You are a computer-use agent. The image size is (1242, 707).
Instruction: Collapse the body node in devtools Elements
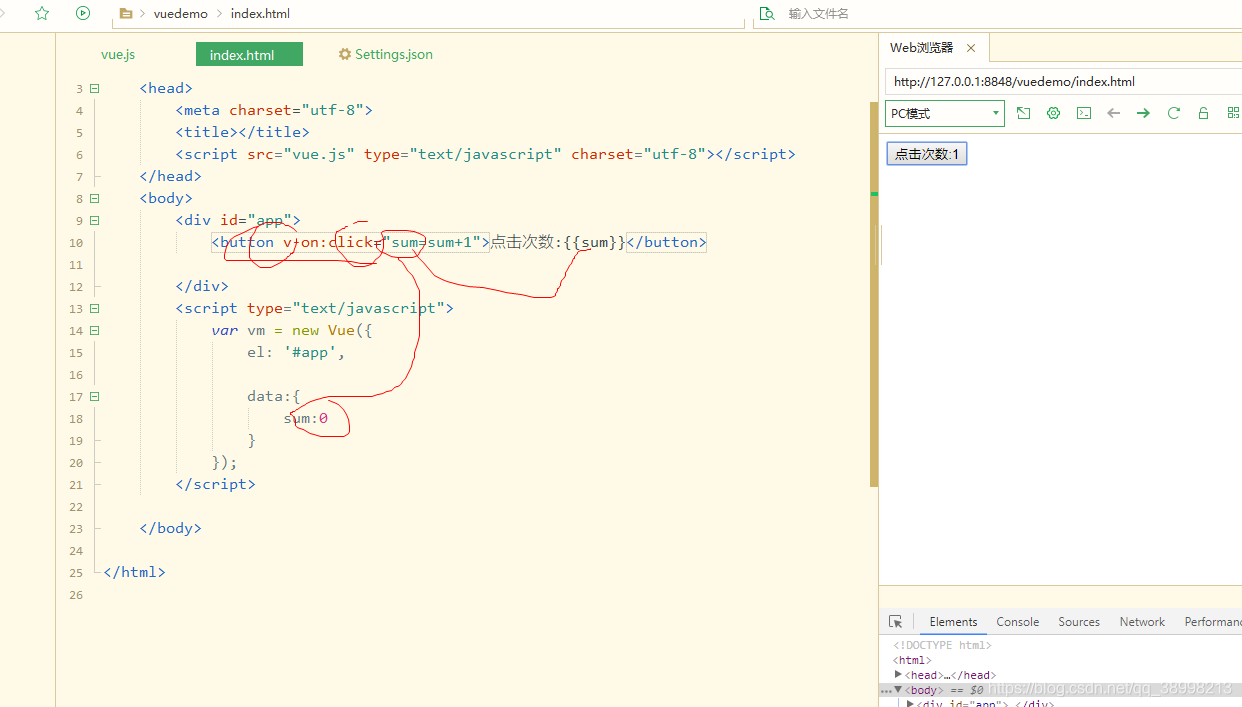(898, 689)
